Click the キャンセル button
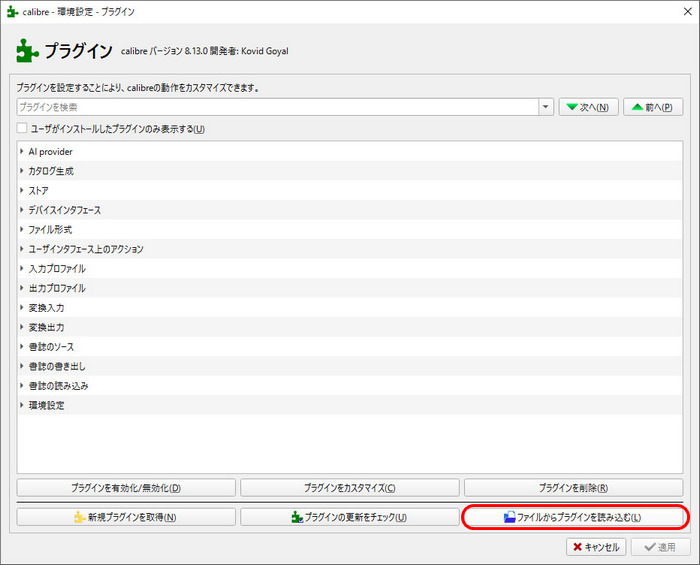Screen dimensions: 700x565 pyautogui.click(x=596, y=547)
